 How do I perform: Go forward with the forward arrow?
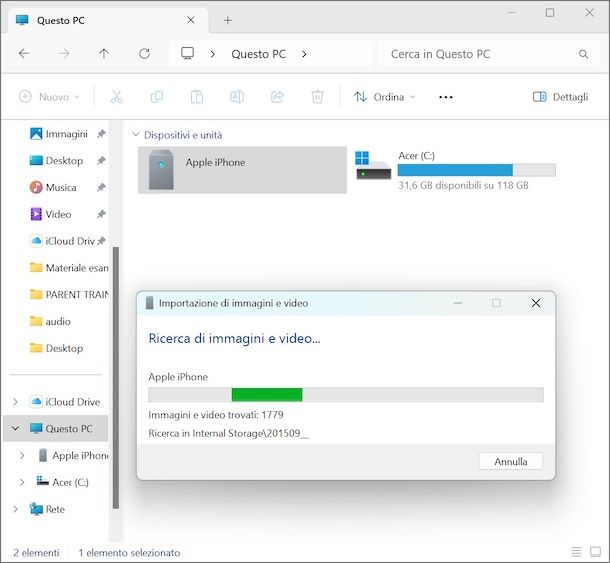pyautogui.click(x=64, y=54)
